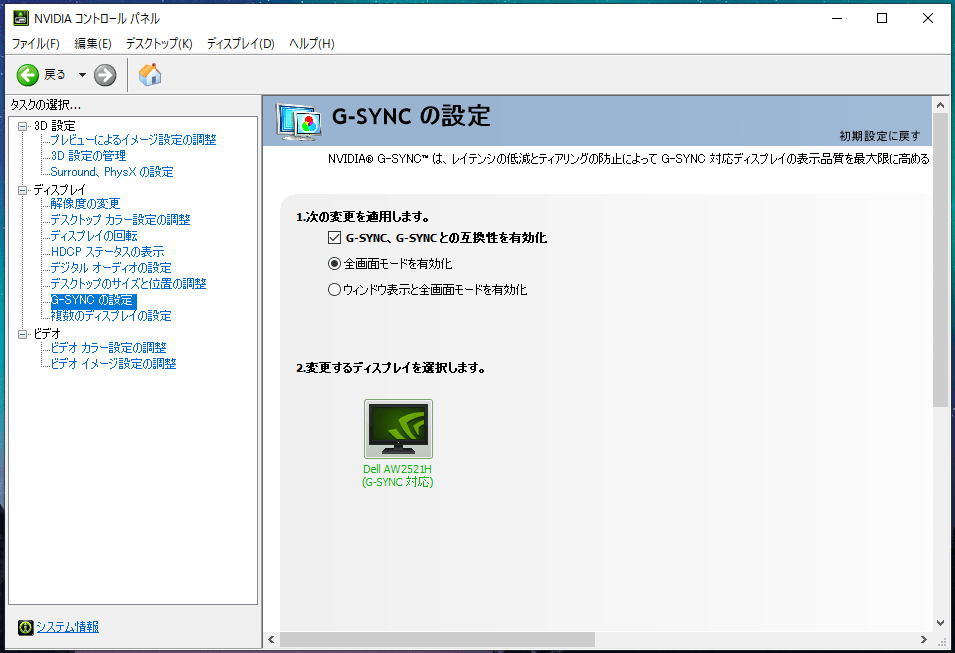Collapse the ディスプレイ tree node
This screenshot has width=955, height=653.
coord(23,190)
